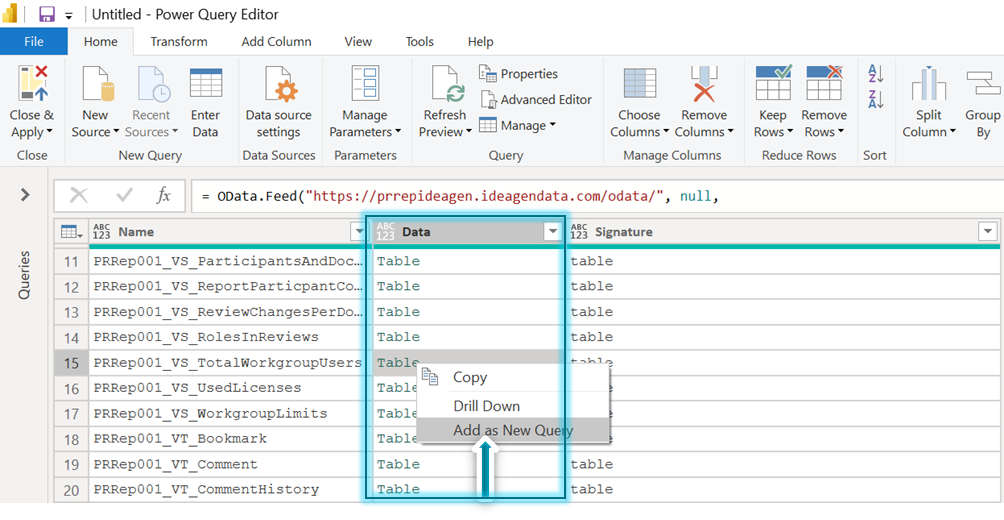The image size is (1004, 520).
Task: Click the Power BI logo icon
Action: (x=10, y=14)
